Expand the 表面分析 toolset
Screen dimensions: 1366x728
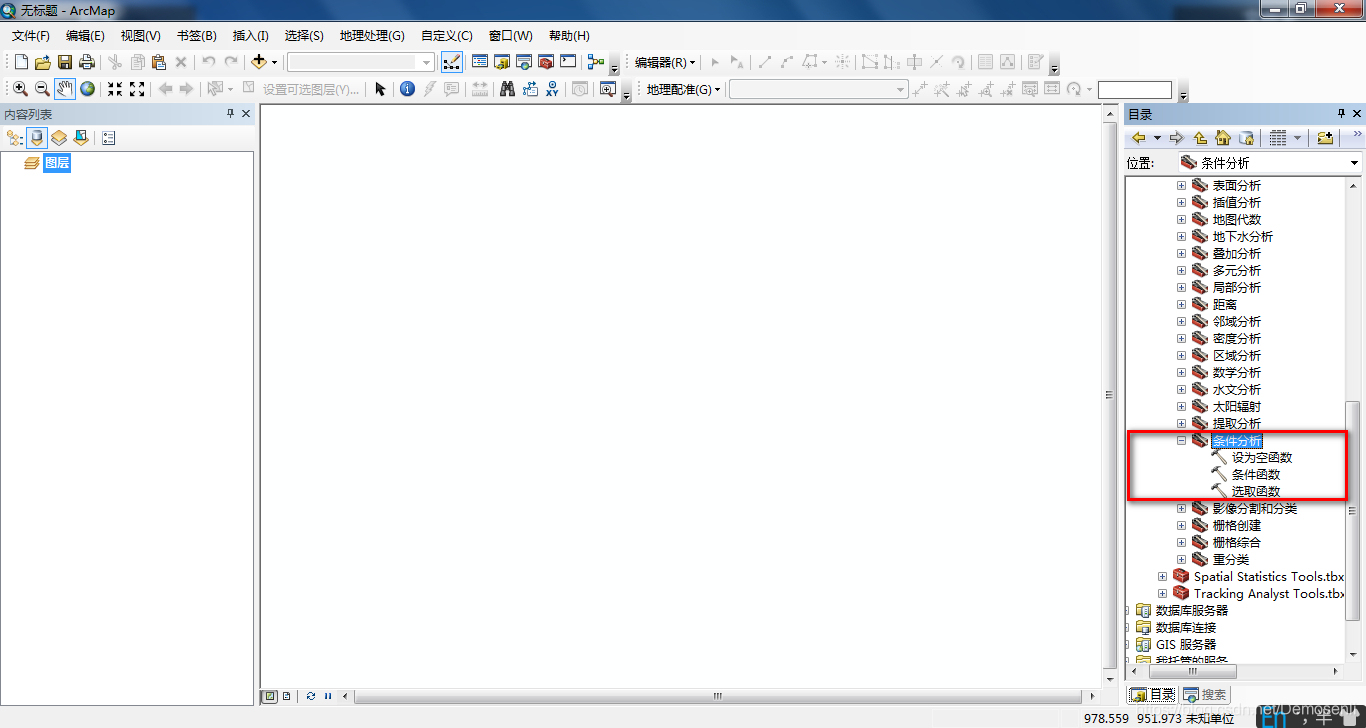pos(1181,185)
